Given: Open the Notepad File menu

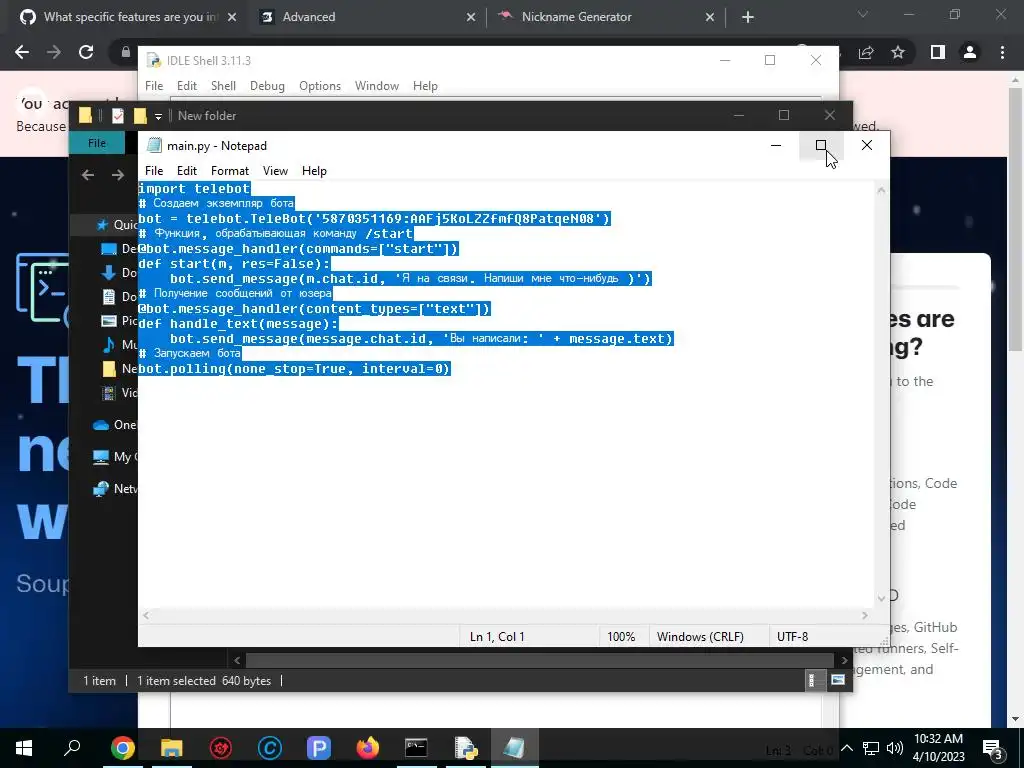Looking at the screenshot, I should click(154, 170).
